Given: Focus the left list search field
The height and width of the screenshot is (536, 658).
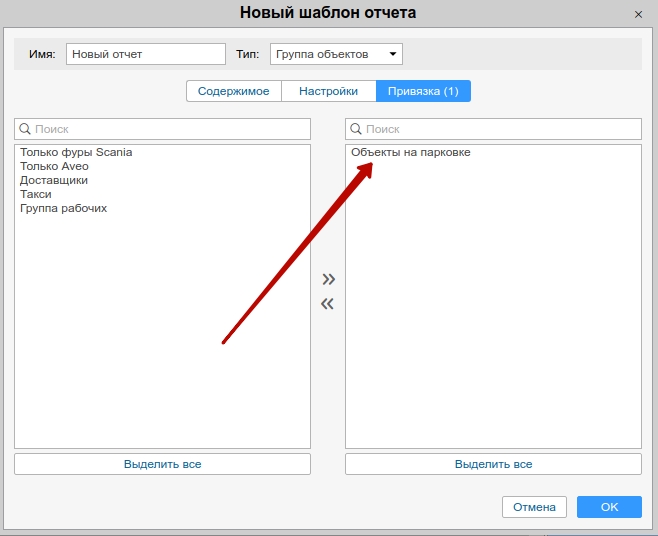Looking at the screenshot, I should (x=162, y=129).
